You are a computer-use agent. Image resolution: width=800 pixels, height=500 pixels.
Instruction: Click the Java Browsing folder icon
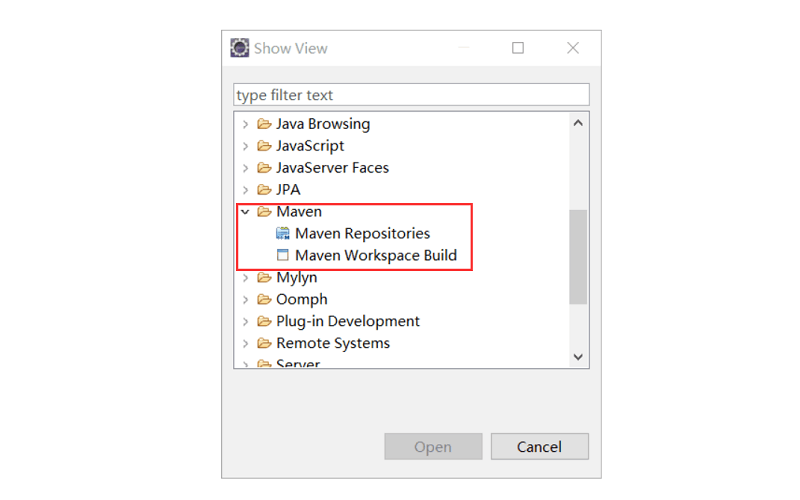264,124
